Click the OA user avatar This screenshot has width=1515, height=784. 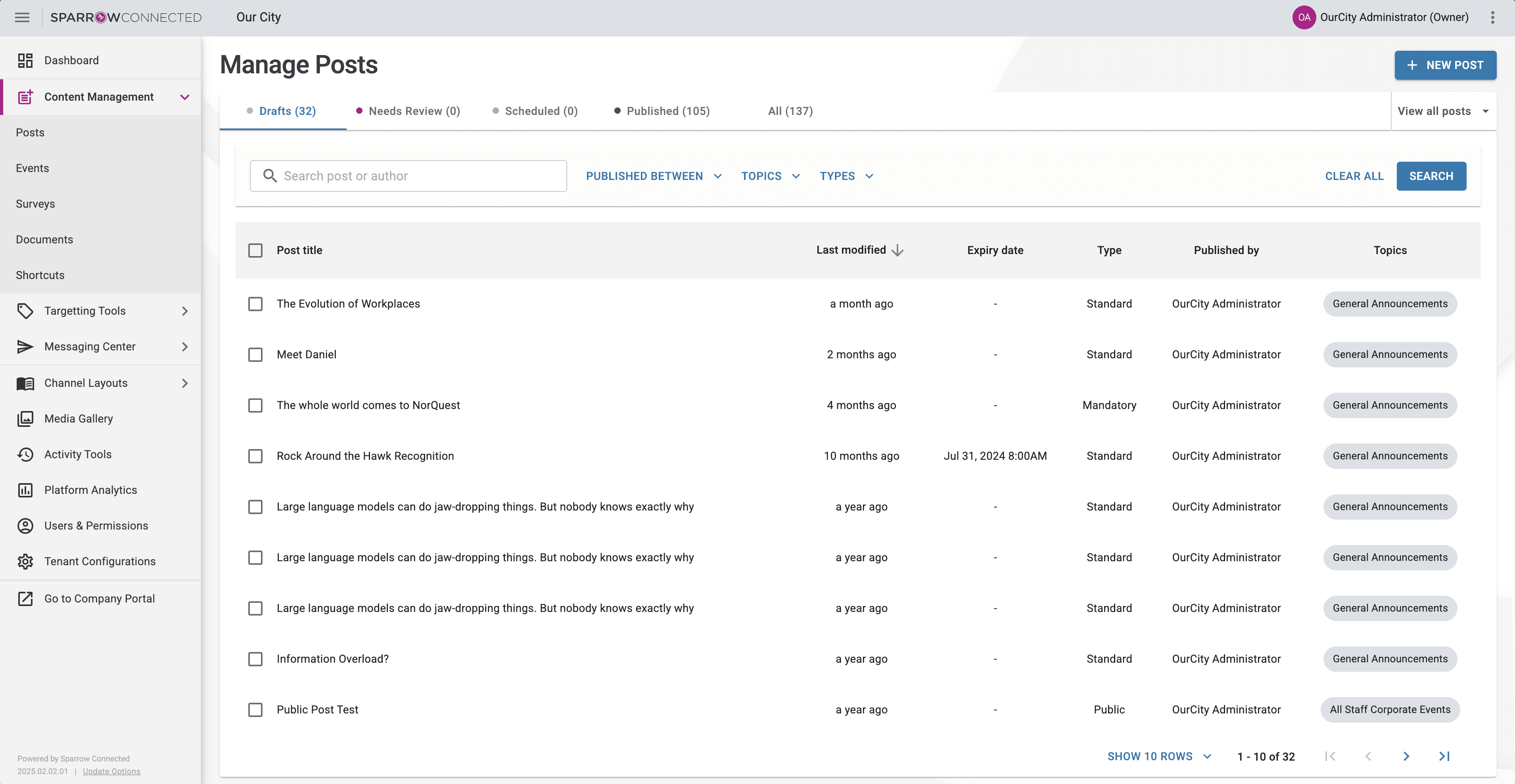pyautogui.click(x=1304, y=17)
